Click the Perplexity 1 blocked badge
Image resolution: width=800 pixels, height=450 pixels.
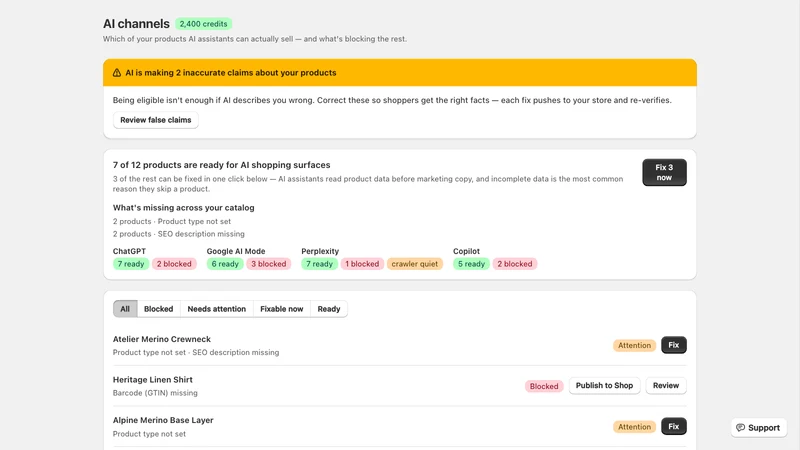[x=362, y=264]
